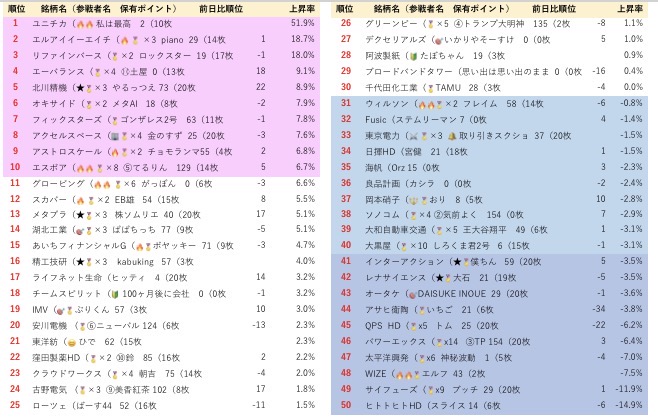Click the 51.9% value for ユニチカ
658x417 pixels.
[x=302, y=22]
